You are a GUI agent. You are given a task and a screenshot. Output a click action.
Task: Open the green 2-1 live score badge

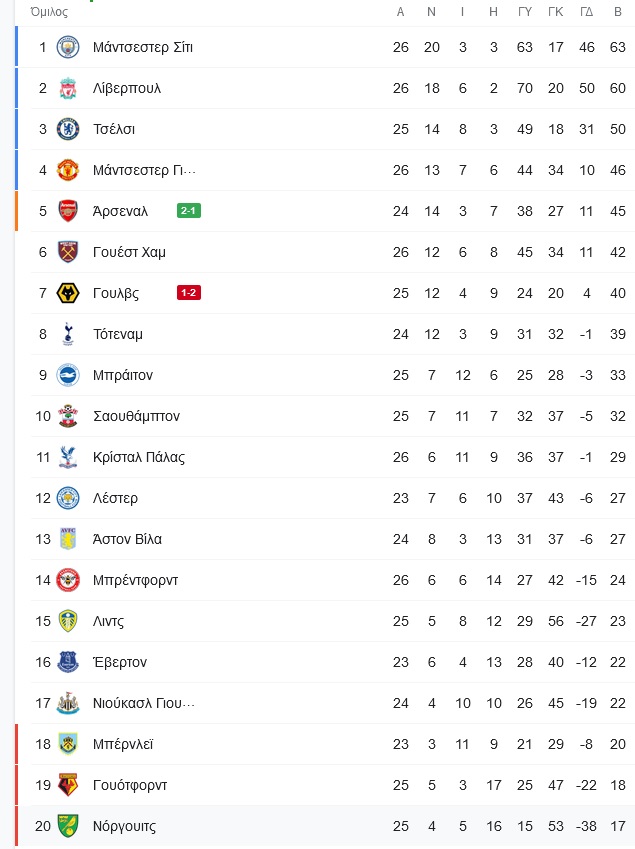click(189, 211)
